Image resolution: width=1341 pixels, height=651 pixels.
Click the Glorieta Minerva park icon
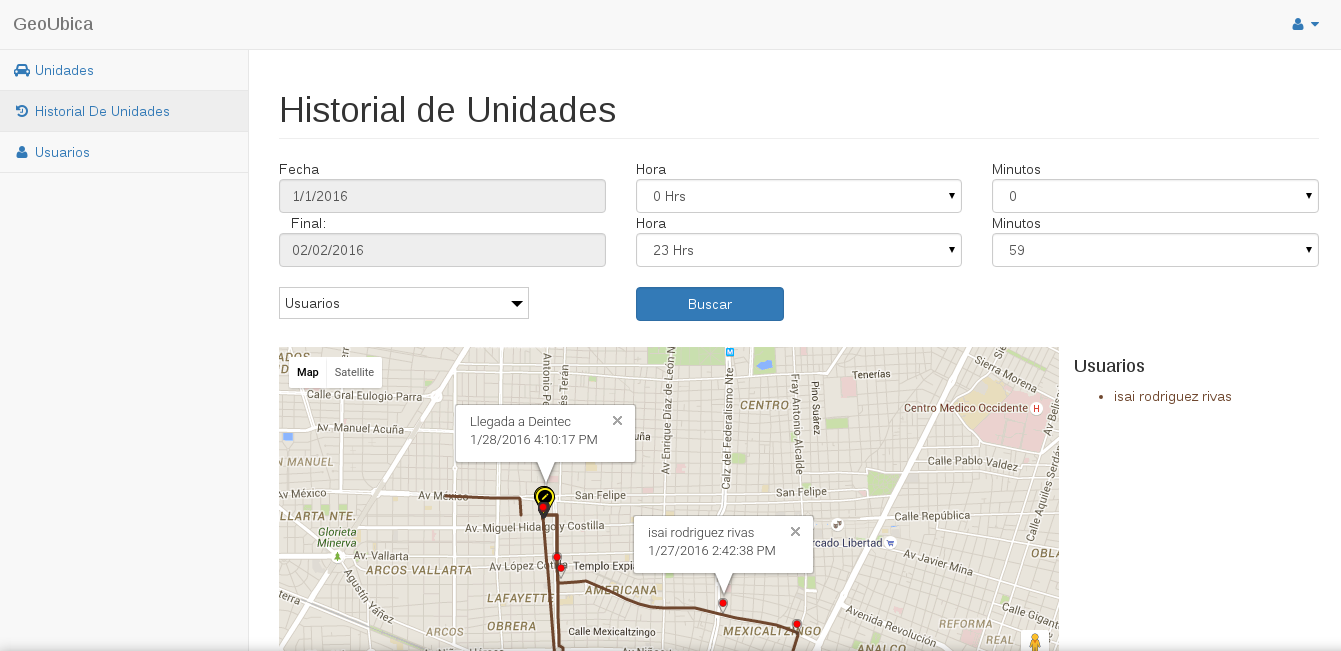338,555
